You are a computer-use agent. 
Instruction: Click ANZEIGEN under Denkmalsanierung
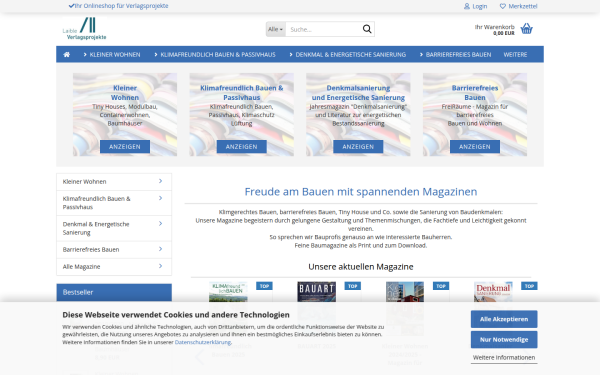pos(358,147)
